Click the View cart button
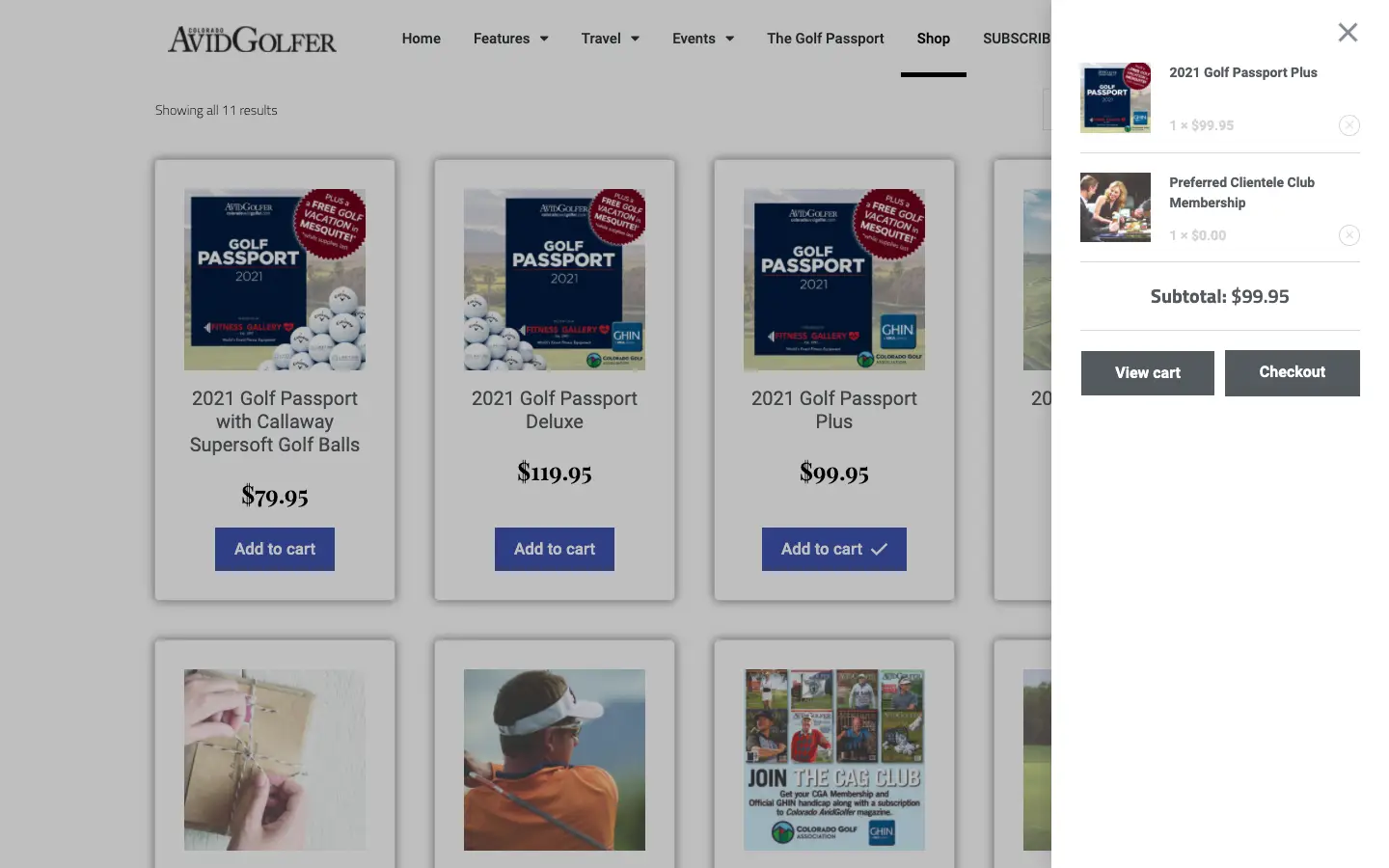This screenshot has height=868, width=1389. pyautogui.click(x=1148, y=373)
